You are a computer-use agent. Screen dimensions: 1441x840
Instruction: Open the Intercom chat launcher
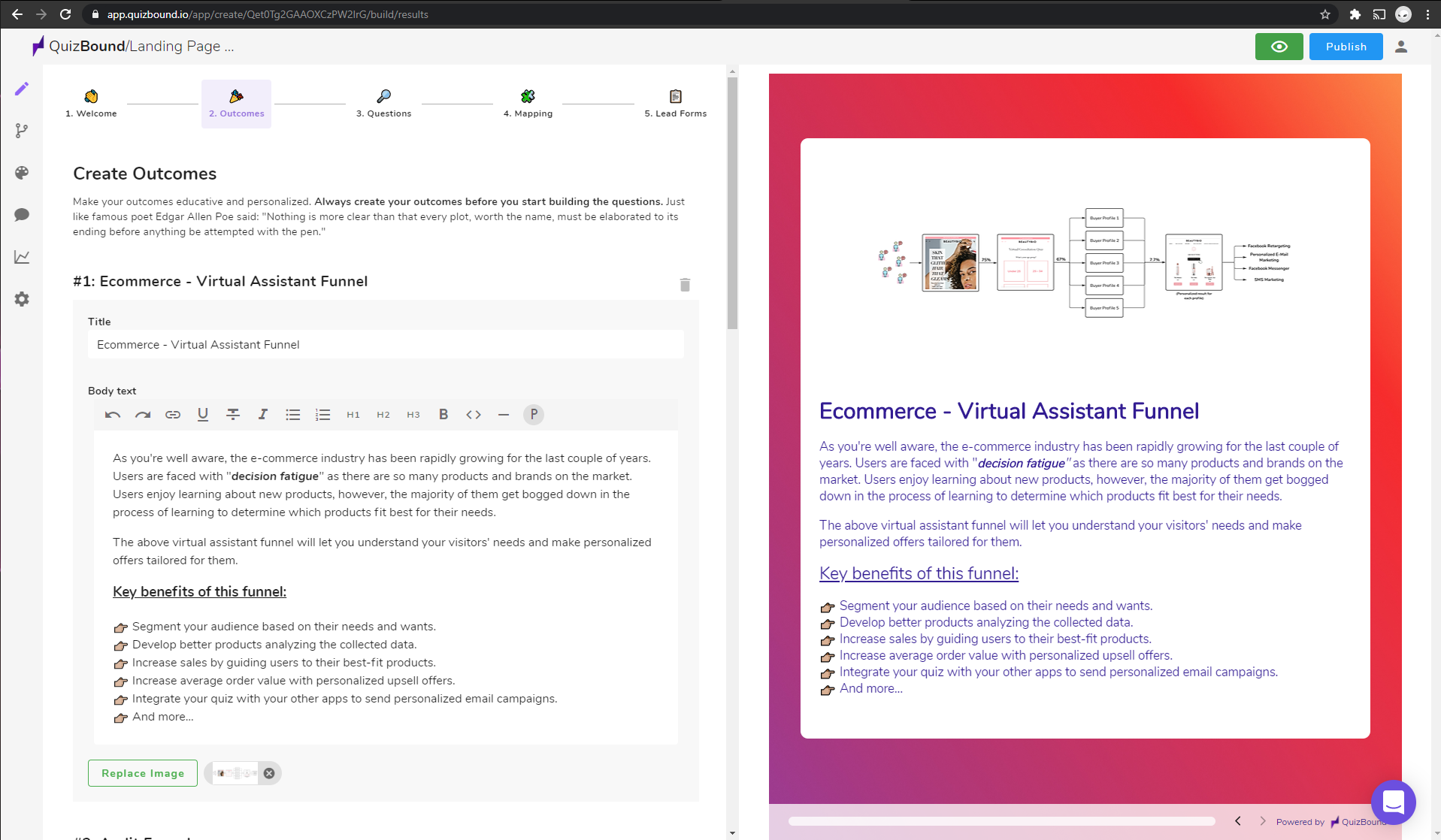(x=1394, y=802)
